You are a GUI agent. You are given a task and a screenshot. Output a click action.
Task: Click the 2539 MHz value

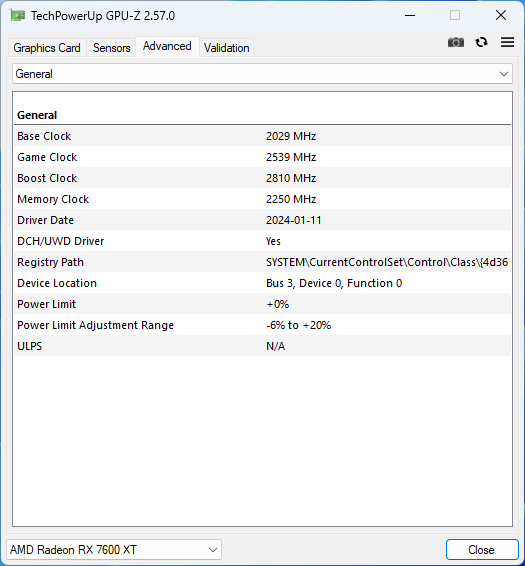click(x=291, y=157)
